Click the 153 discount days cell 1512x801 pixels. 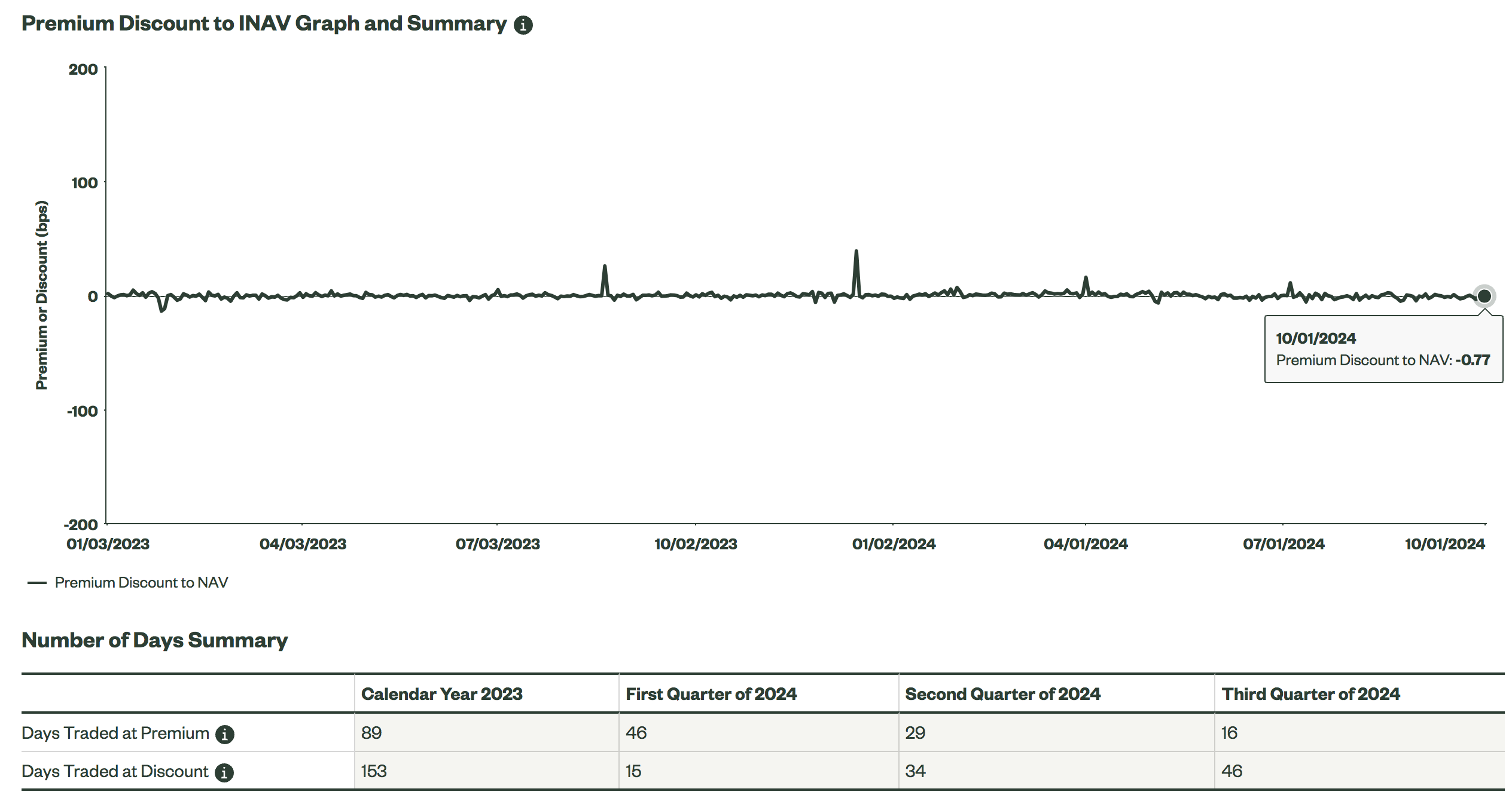374,771
